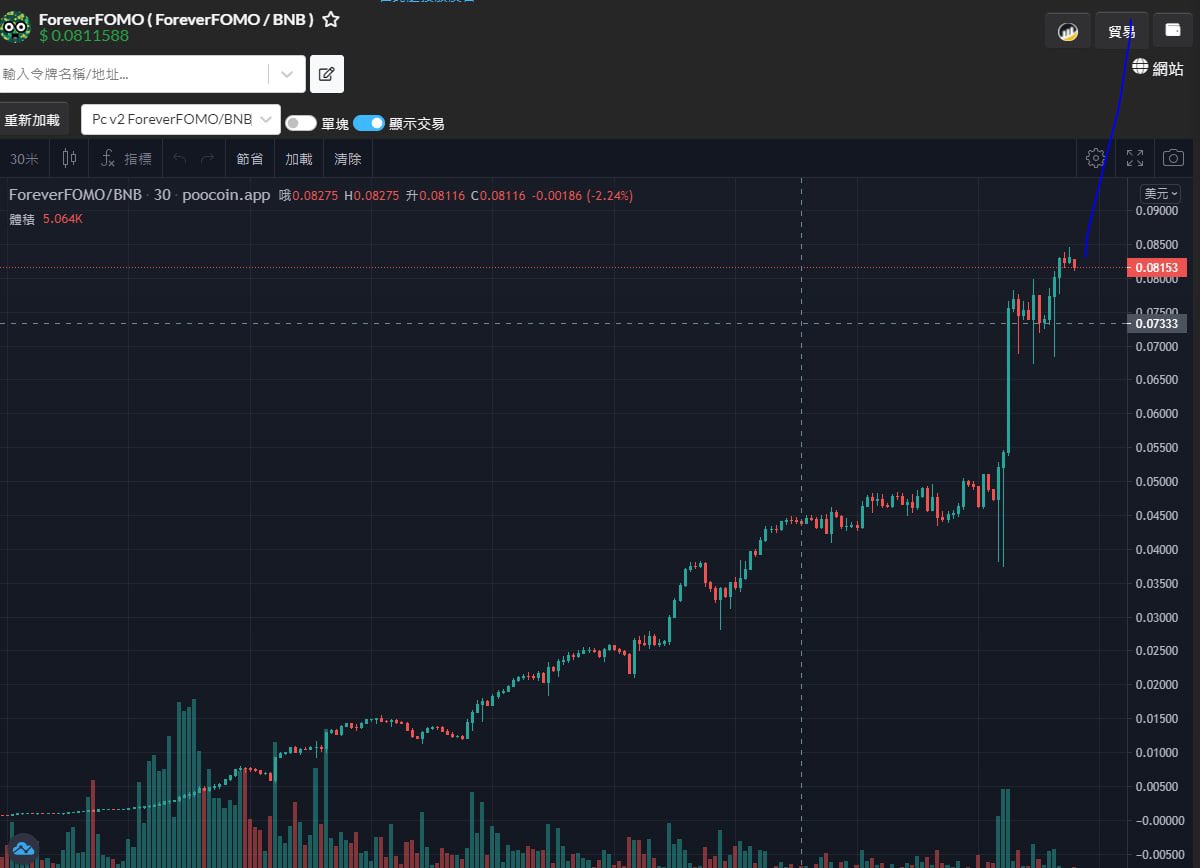This screenshot has width=1200, height=868.
Task: Click the 0.05000 price axis label
Action: (1157, 481)
